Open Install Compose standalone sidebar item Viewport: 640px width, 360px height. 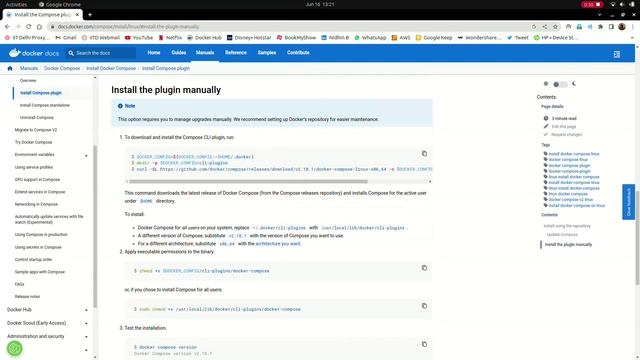(x=44, y=105)
